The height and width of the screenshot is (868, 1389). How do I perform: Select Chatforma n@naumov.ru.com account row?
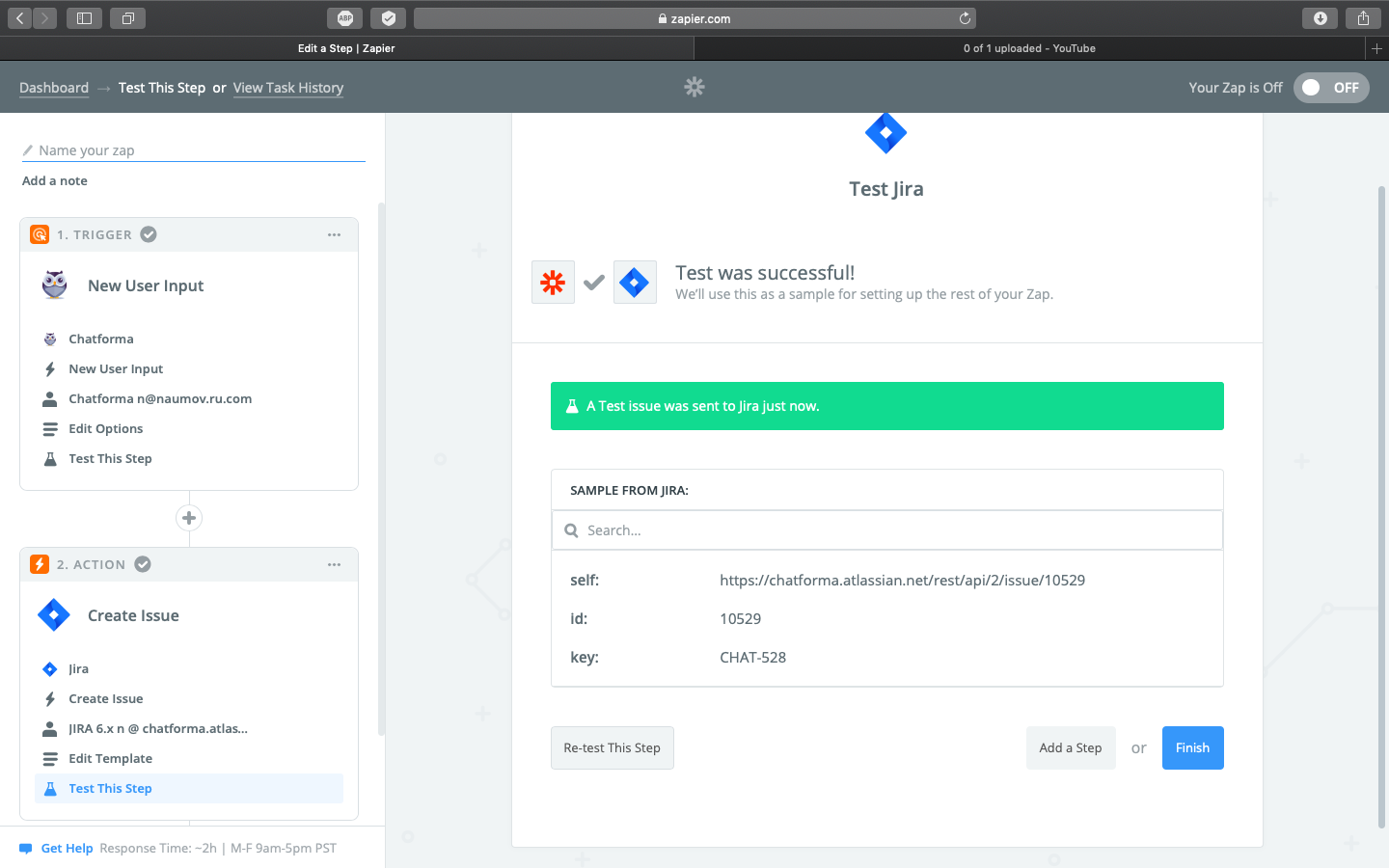tap(189, 398)
